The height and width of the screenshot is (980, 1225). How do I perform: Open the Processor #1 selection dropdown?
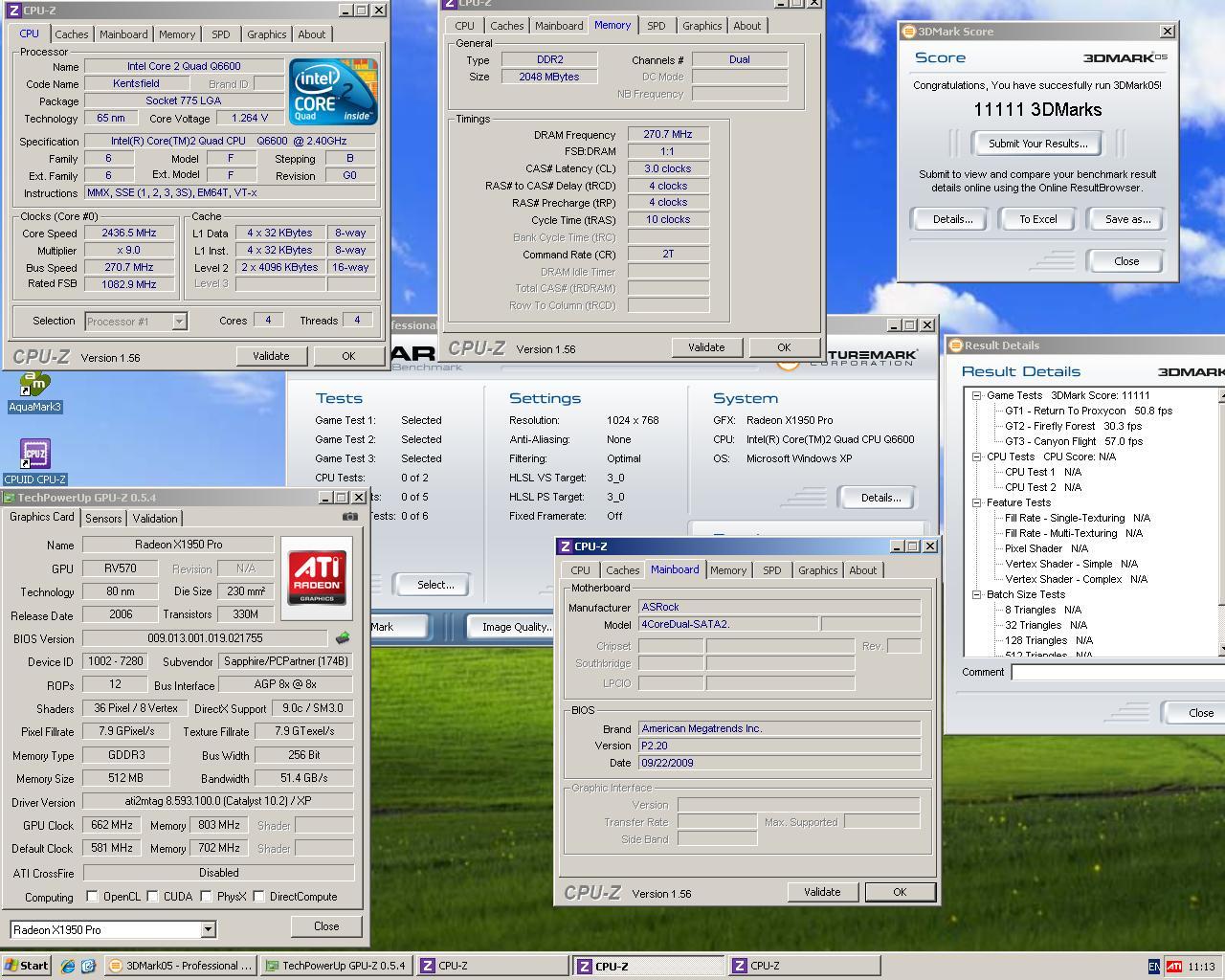pyautogui.click(x=179, y=322)
